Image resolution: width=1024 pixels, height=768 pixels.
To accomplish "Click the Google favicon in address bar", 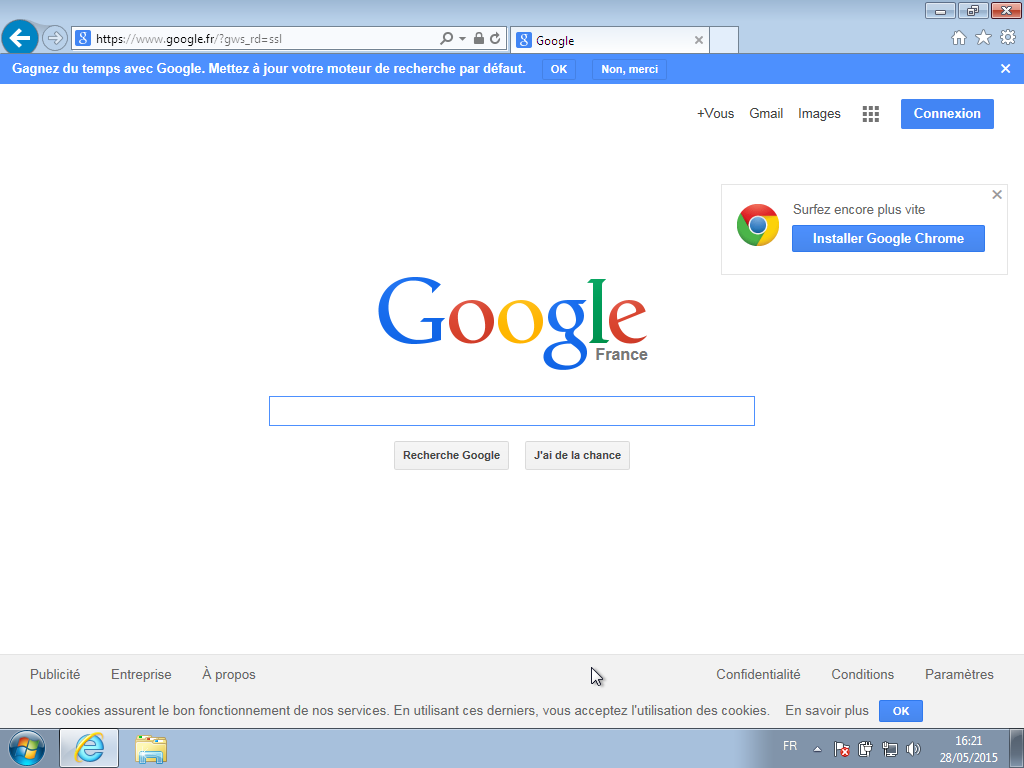I will point(83,39).
